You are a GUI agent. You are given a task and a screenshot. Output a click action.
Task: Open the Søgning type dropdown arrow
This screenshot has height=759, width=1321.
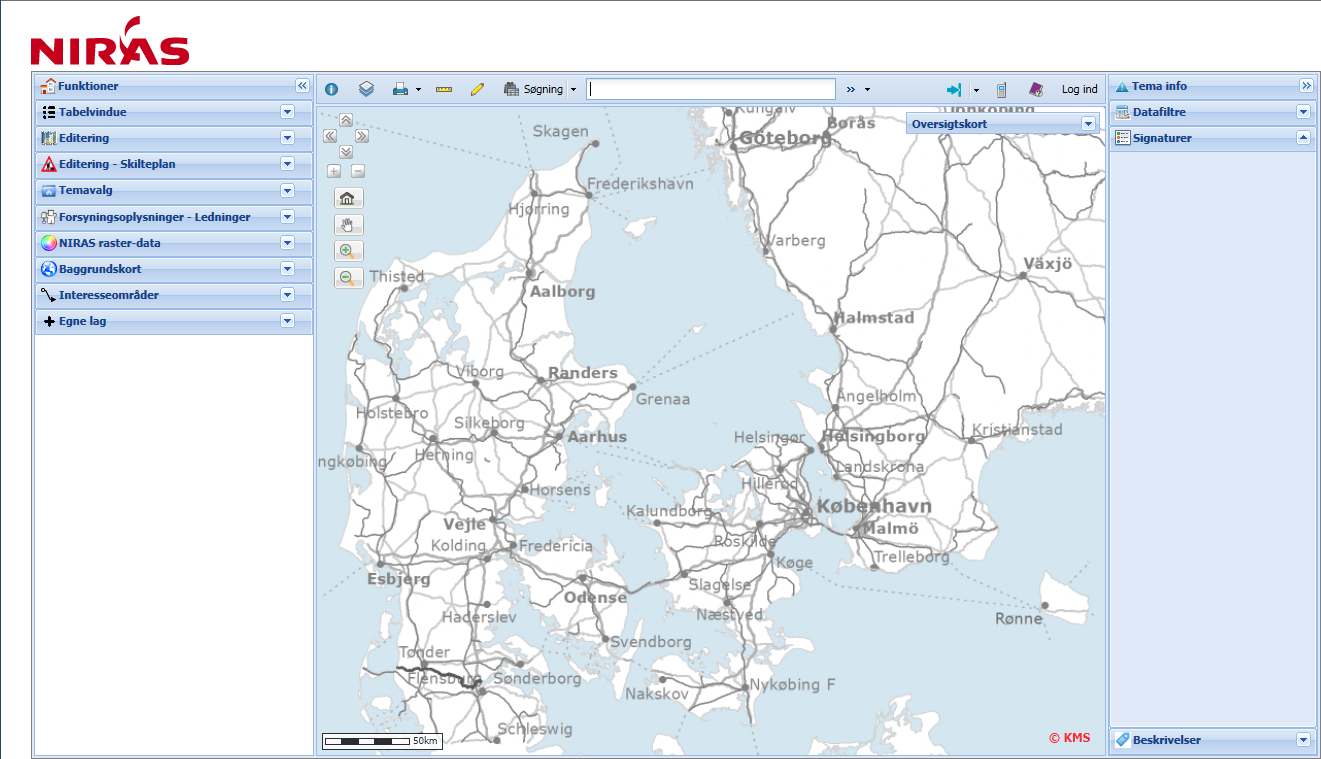(x=574, y=90)
